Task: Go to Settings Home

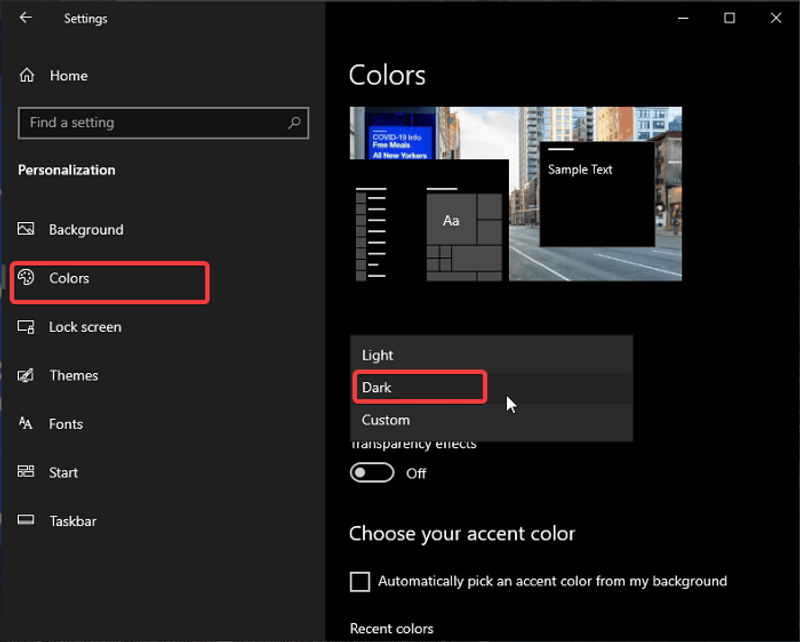Action: pyautogui.click(x=68, y=76)
